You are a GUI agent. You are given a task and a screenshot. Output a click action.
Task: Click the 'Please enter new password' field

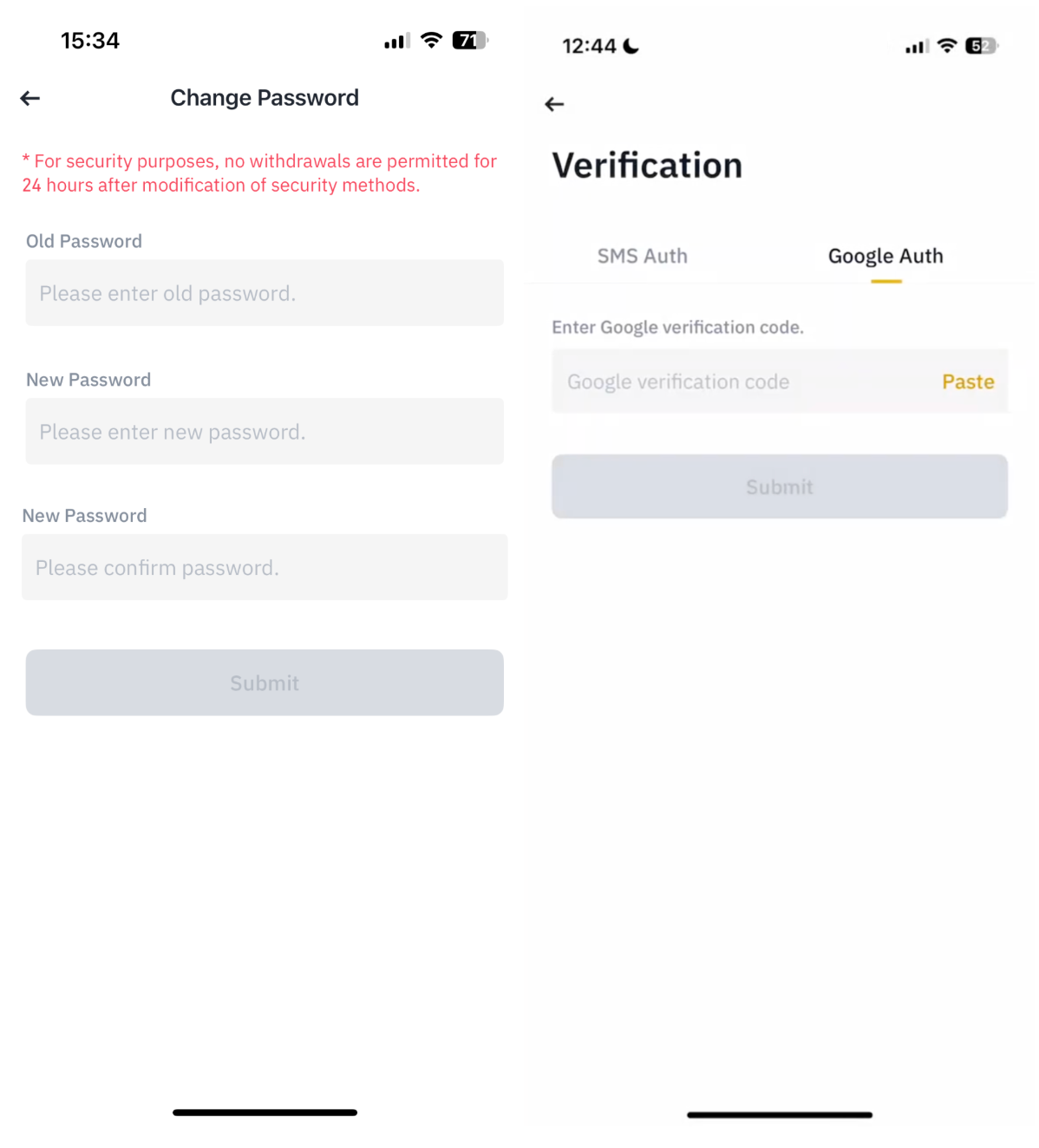(x=265, y=432)
